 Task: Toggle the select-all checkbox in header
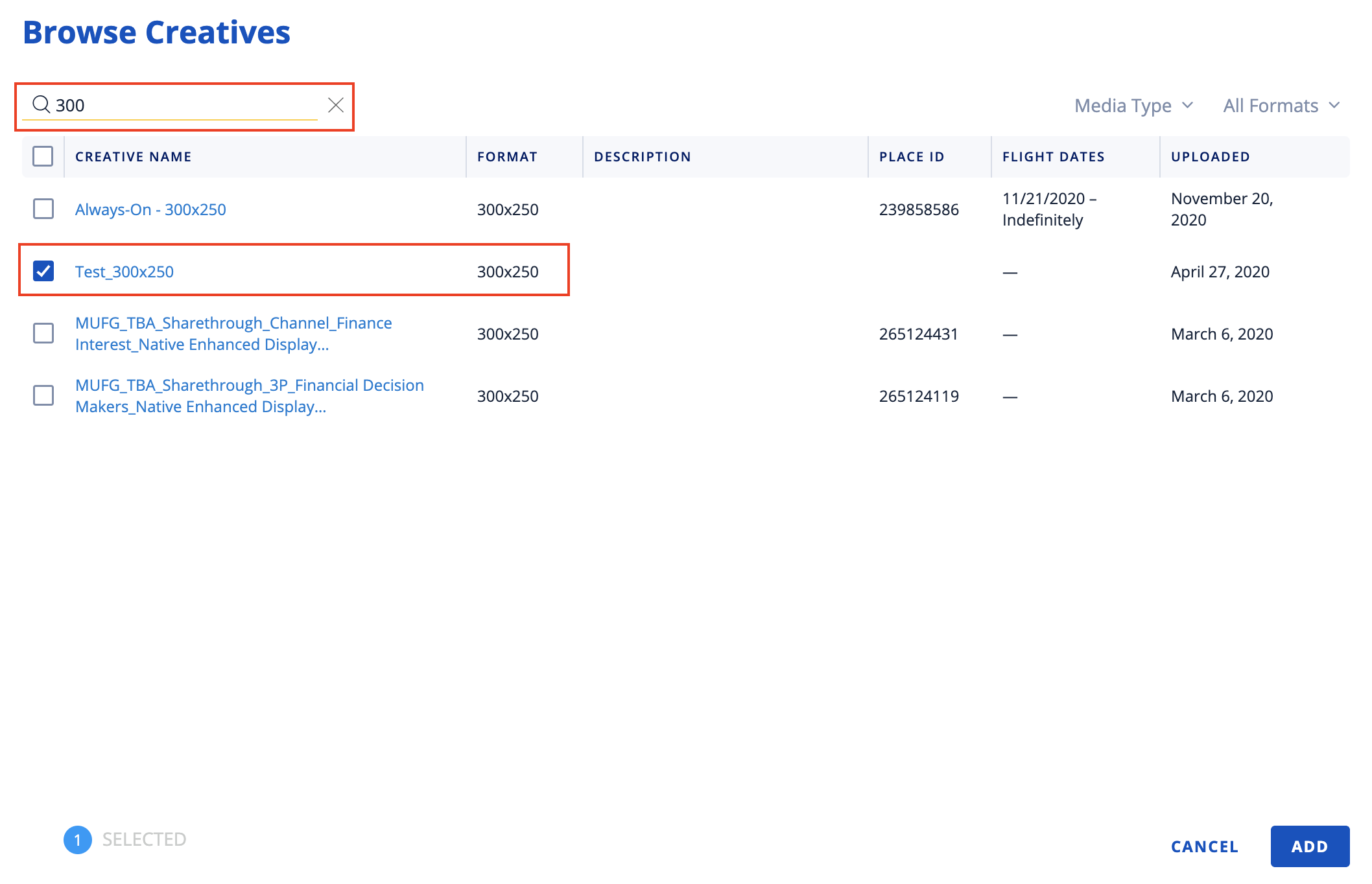[43, 156]
